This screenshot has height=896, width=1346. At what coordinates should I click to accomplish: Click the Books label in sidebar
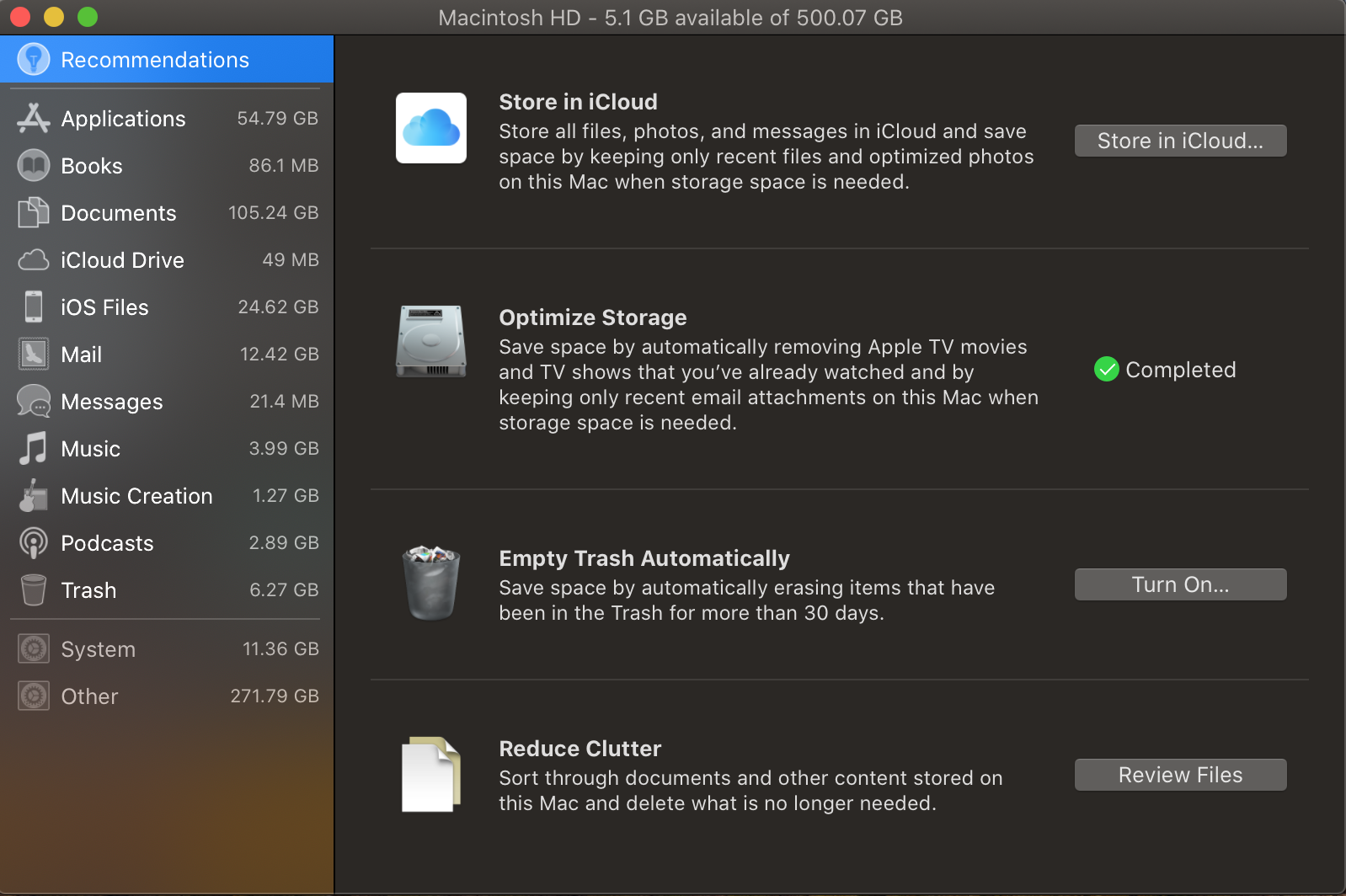pos(92,166)
